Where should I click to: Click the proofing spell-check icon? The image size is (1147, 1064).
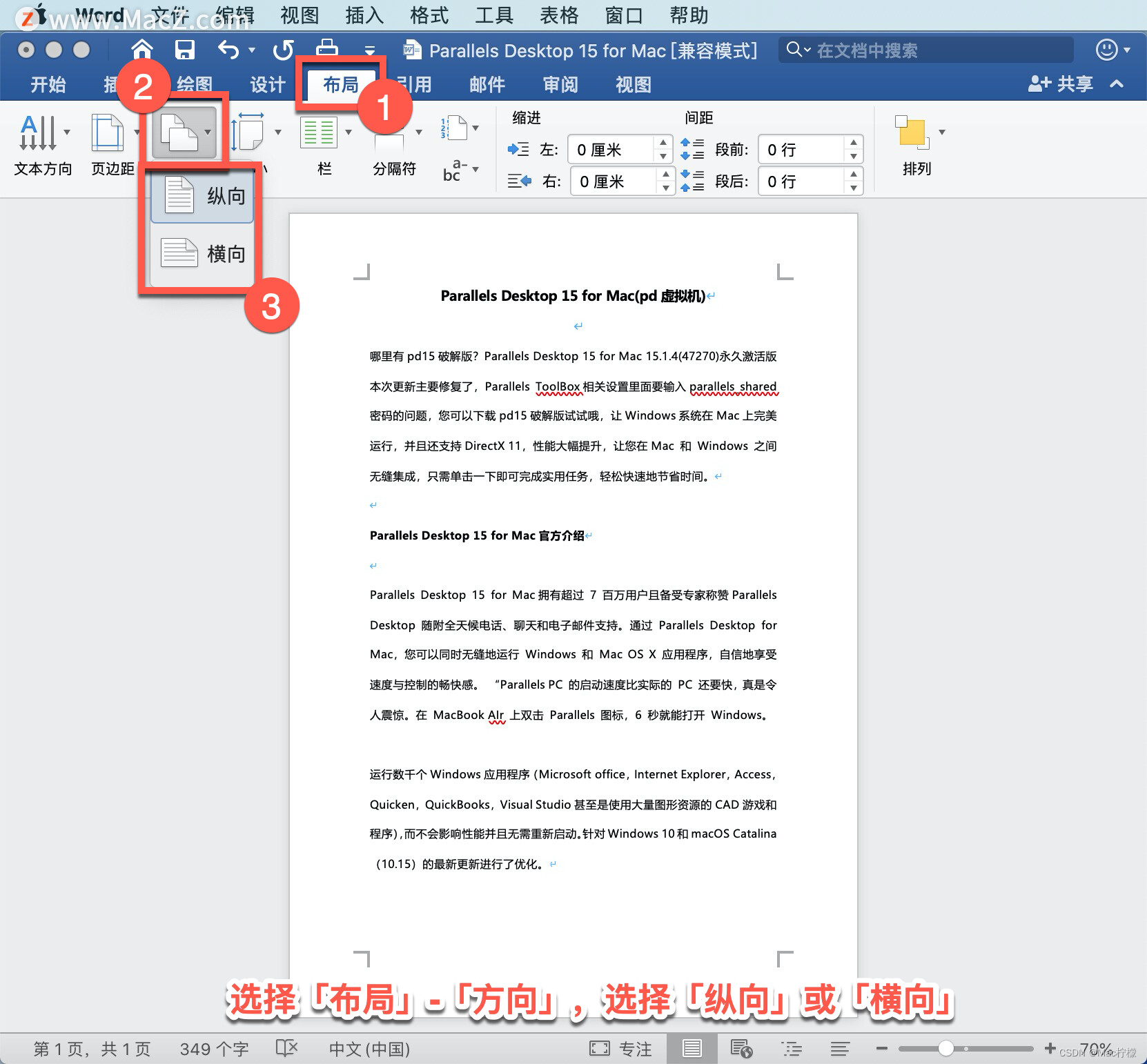pyautogui.click(x=286, y=1049)
